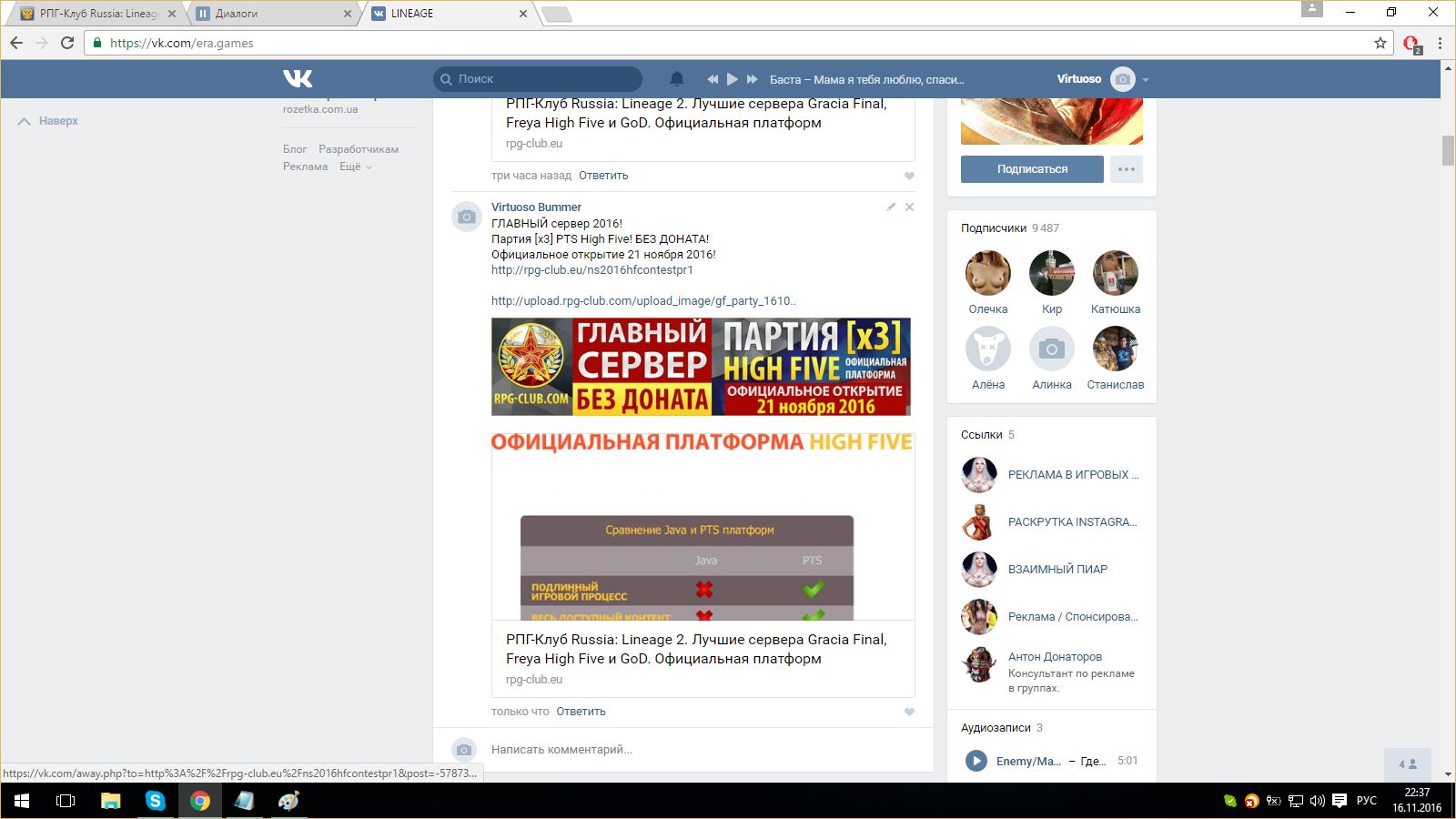This screenshot has height=819, width=1456.
Task: Play the header audio track
Action: point(732,79)
